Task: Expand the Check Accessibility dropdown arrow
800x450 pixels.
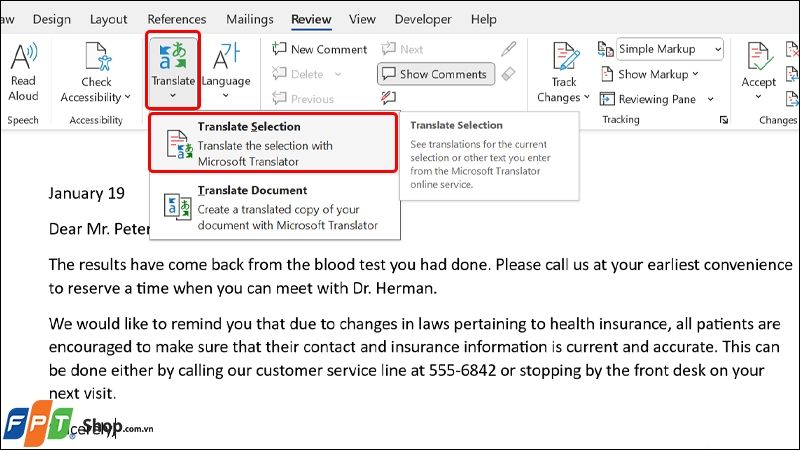Action: pyautogui.click(x=128, y=97)
